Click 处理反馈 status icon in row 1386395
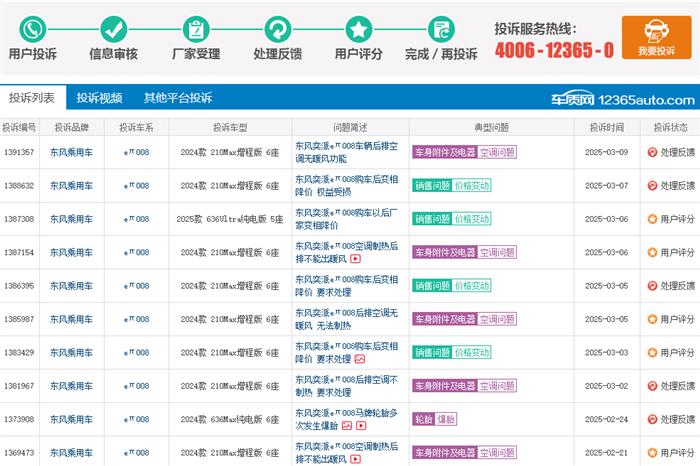Image resolution: width=700 pixels, height=466 pixels. [652, 286]
